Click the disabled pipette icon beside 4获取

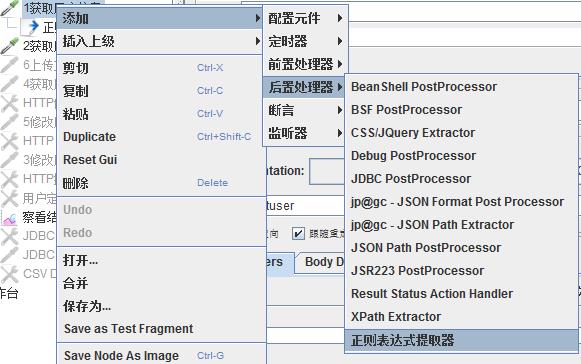coord(9,84)
